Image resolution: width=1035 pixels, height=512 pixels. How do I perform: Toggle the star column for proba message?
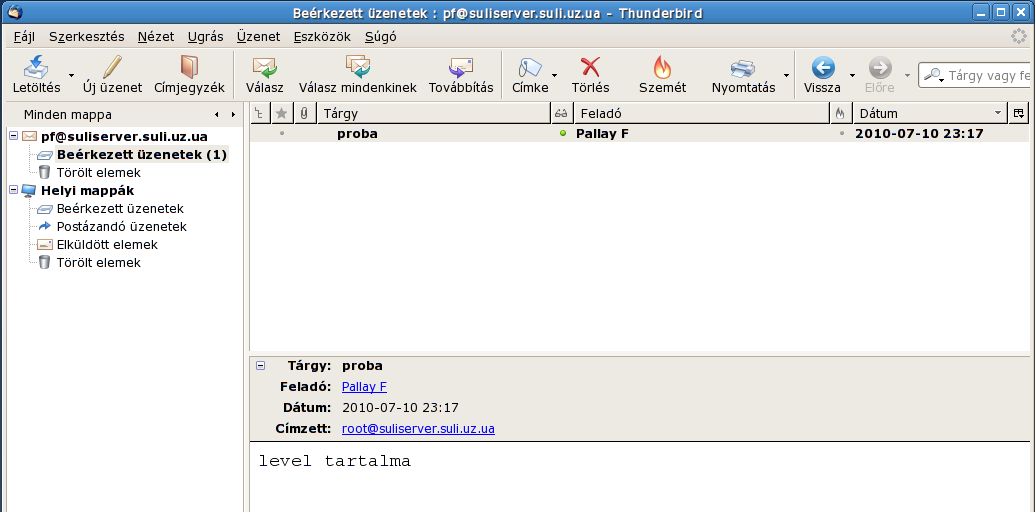(282, 134)
